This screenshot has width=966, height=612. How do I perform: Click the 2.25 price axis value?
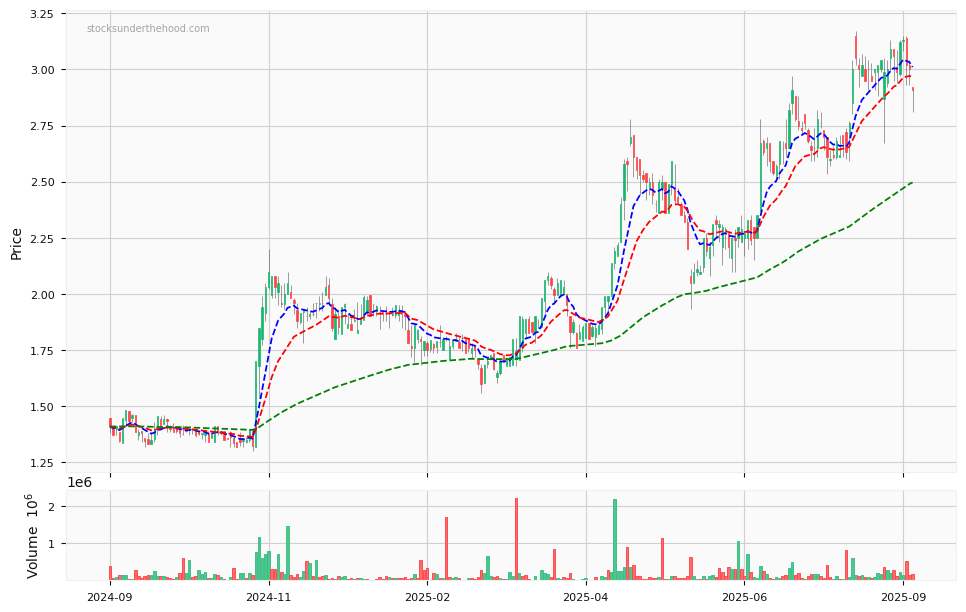point(41,239)
